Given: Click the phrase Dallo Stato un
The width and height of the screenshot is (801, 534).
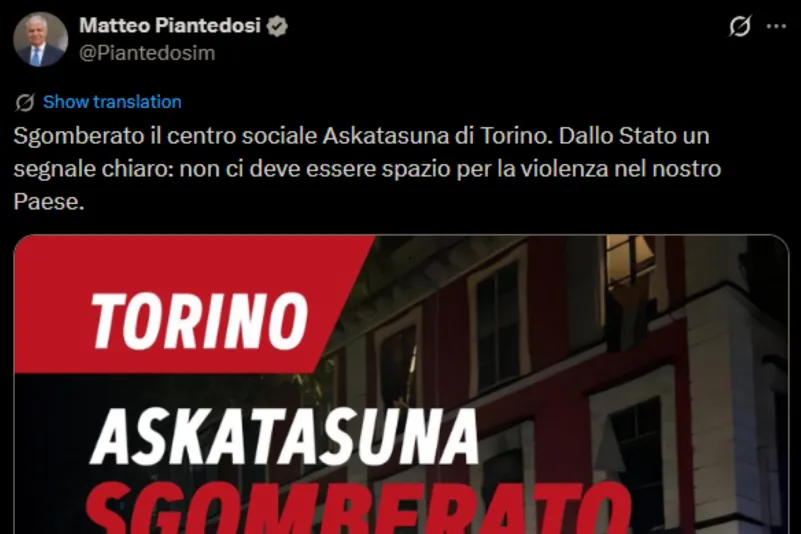Looking at the screenshot, I should tap(634, 136).
